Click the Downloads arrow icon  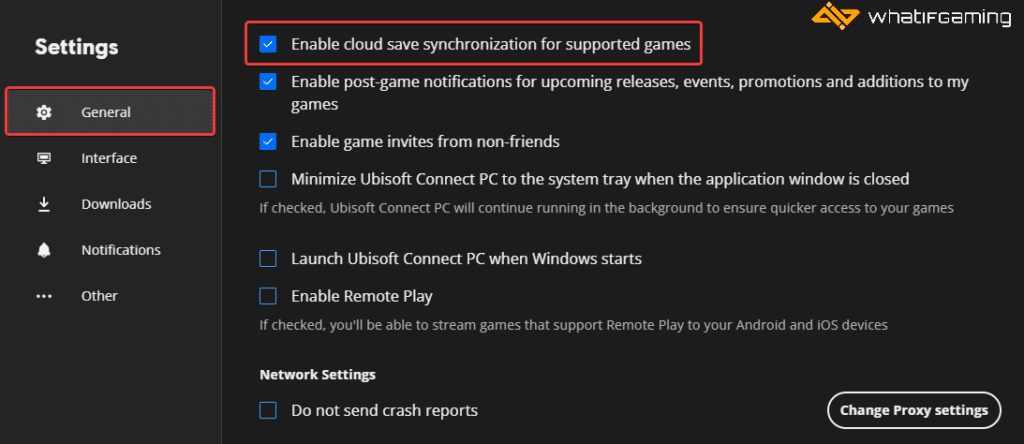coord(44,204)
